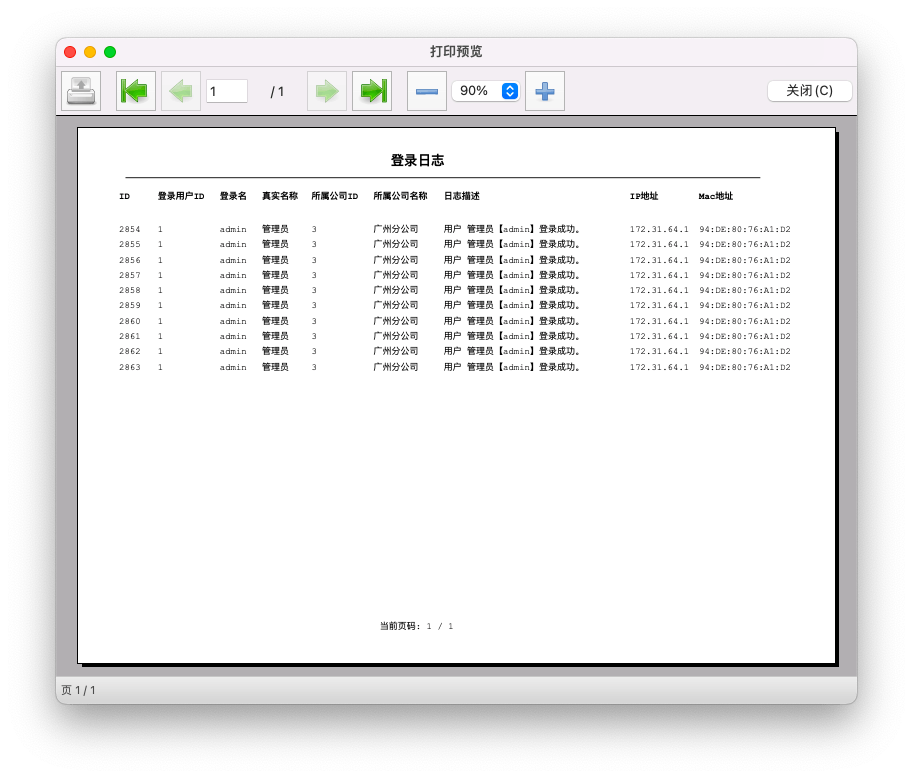Select ID cell 2855
The height and width of the screenshot is (778, 913).
coord(130,245)
